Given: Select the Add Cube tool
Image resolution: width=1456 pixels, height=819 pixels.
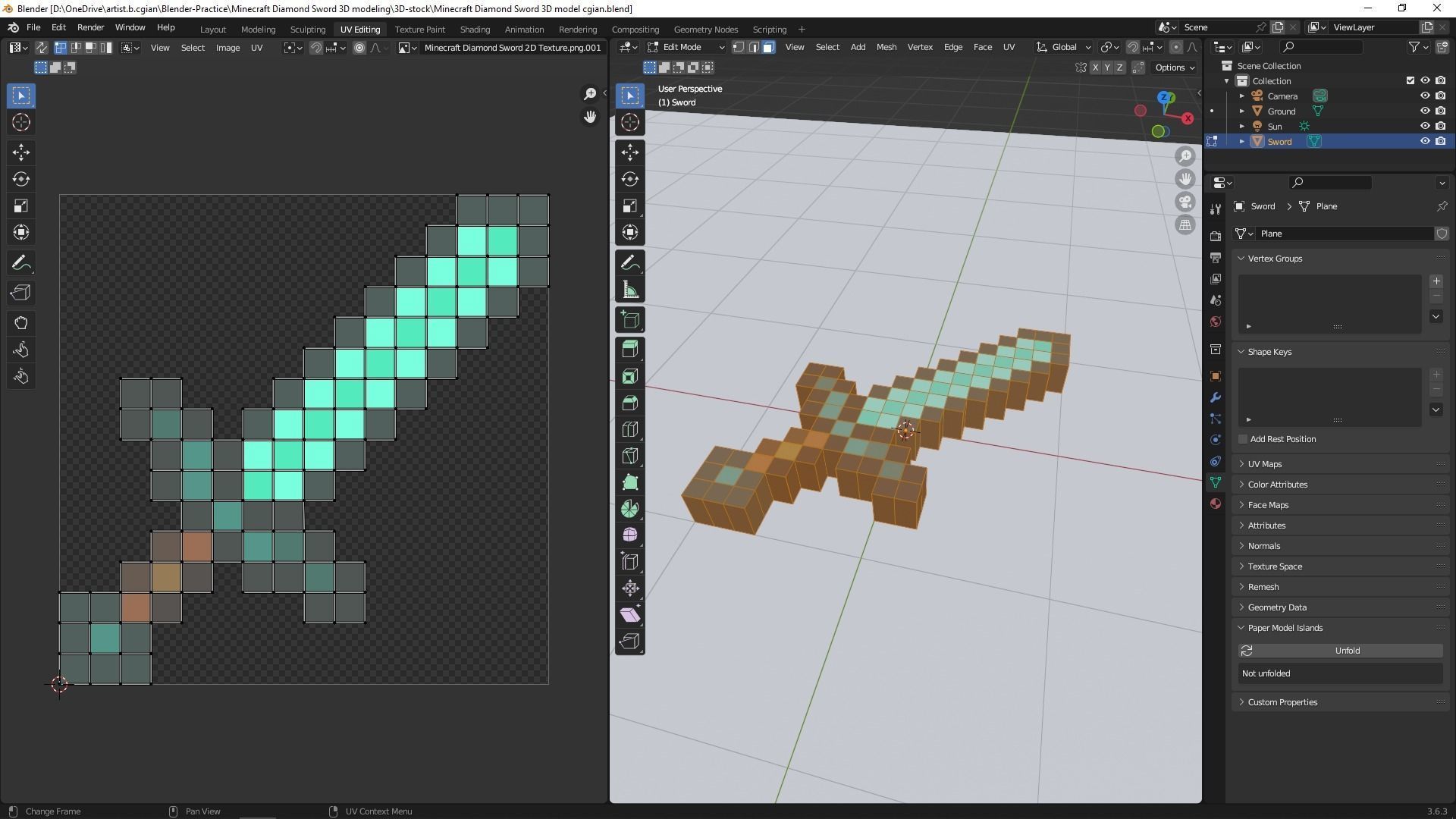Looking at the screenshot, I should pos(629,320).
